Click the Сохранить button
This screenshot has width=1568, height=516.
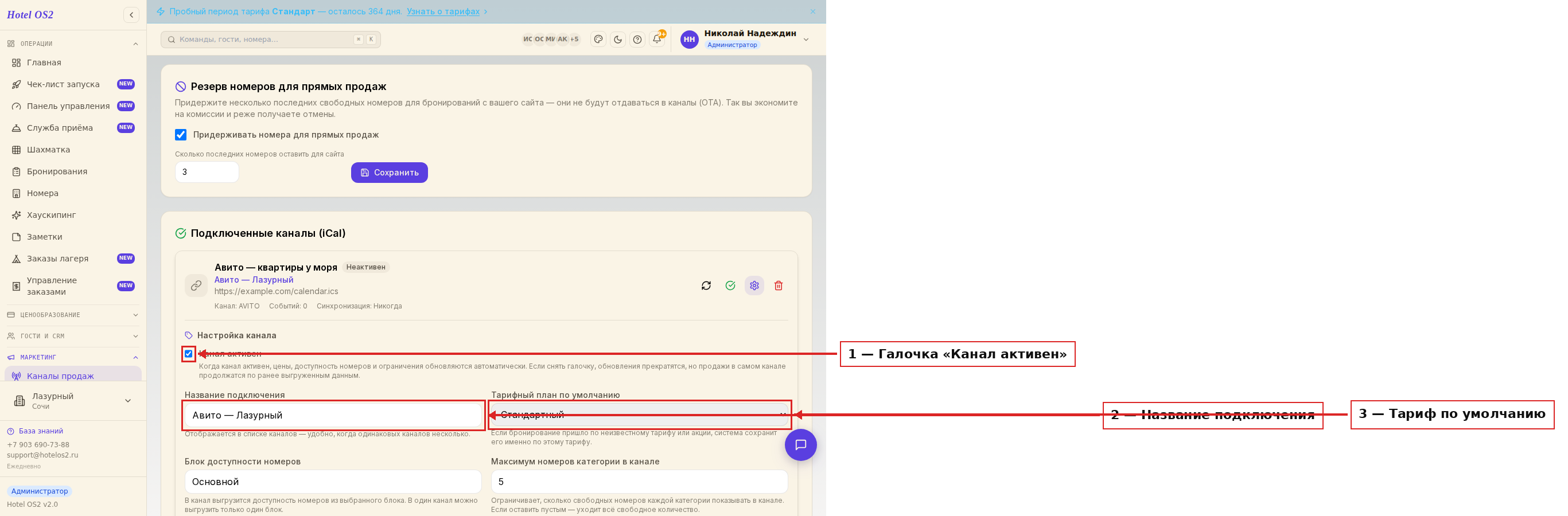(390, 172)
